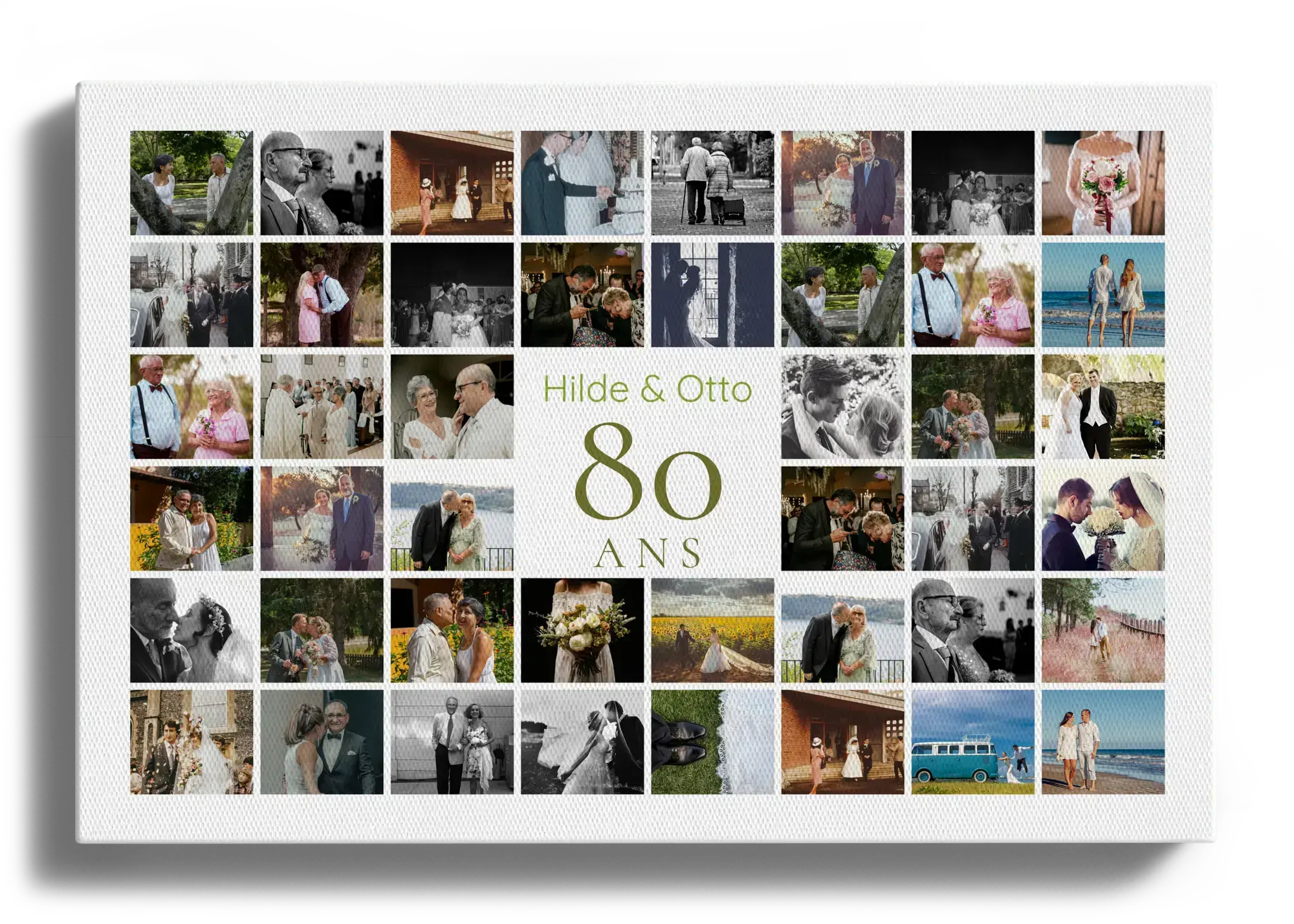The height and width of the screenshot is (924, 1294).
Task: Click the cake cutting couple photo
Action: pyautogui.click(x=582, y=183)
